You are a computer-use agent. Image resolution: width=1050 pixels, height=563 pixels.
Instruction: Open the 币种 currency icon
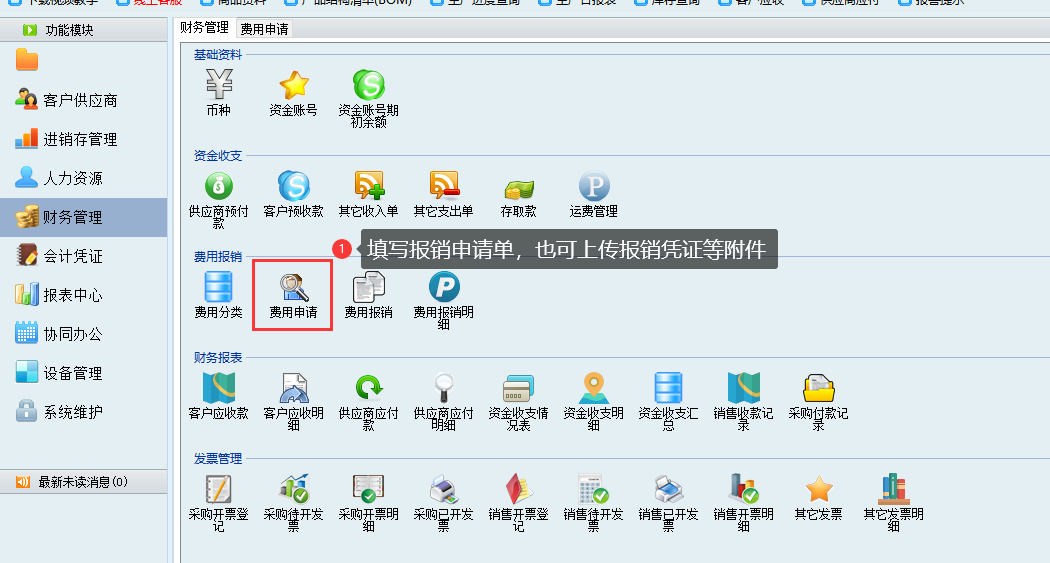[x=218, y=87]
